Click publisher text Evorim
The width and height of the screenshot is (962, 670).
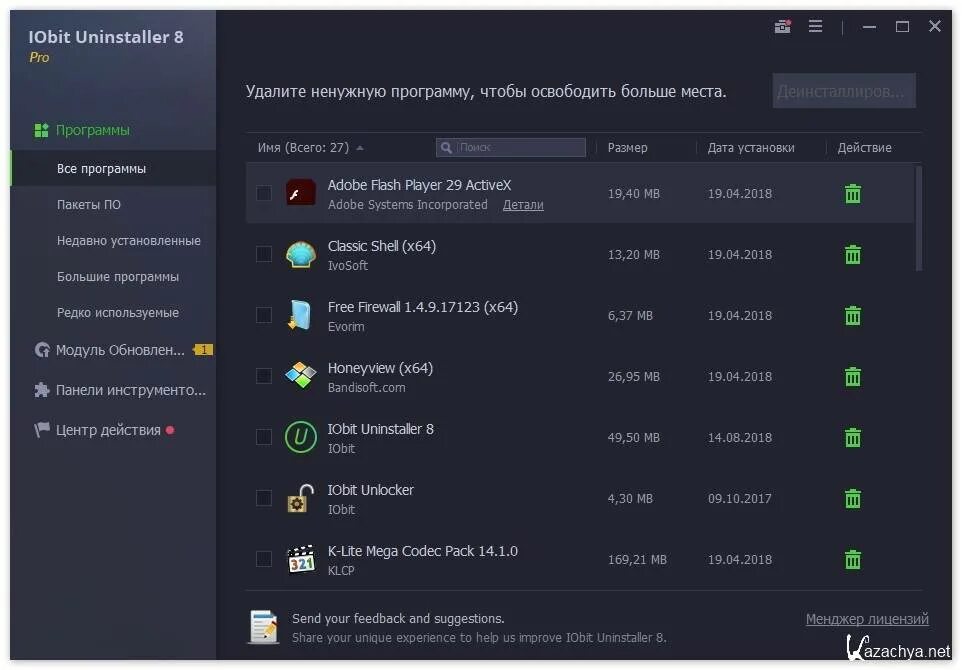(346, 326)
